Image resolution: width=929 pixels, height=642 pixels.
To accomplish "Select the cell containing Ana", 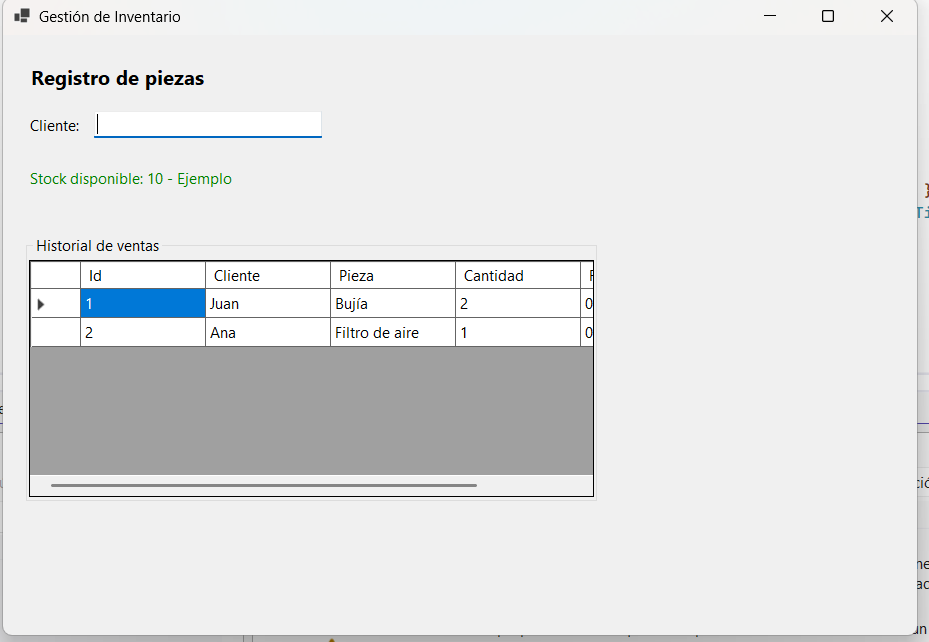I will 267,333.
